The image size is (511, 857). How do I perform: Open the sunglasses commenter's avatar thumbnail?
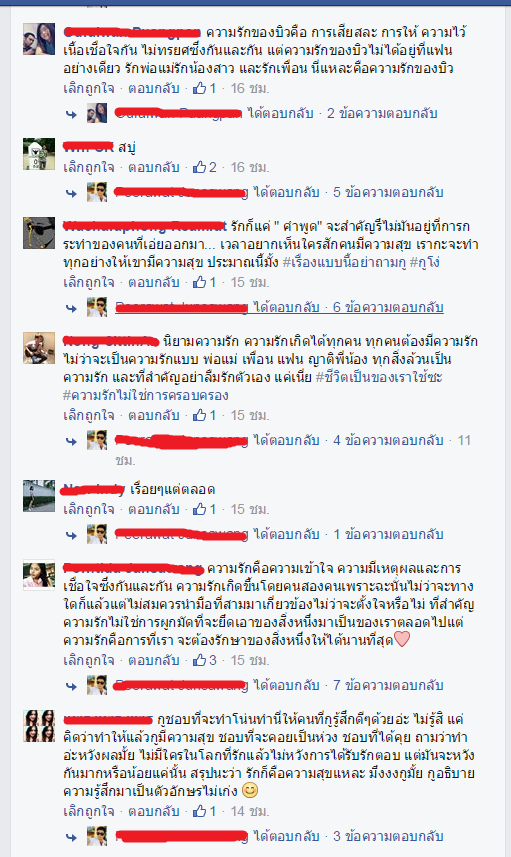coord(39,233)
